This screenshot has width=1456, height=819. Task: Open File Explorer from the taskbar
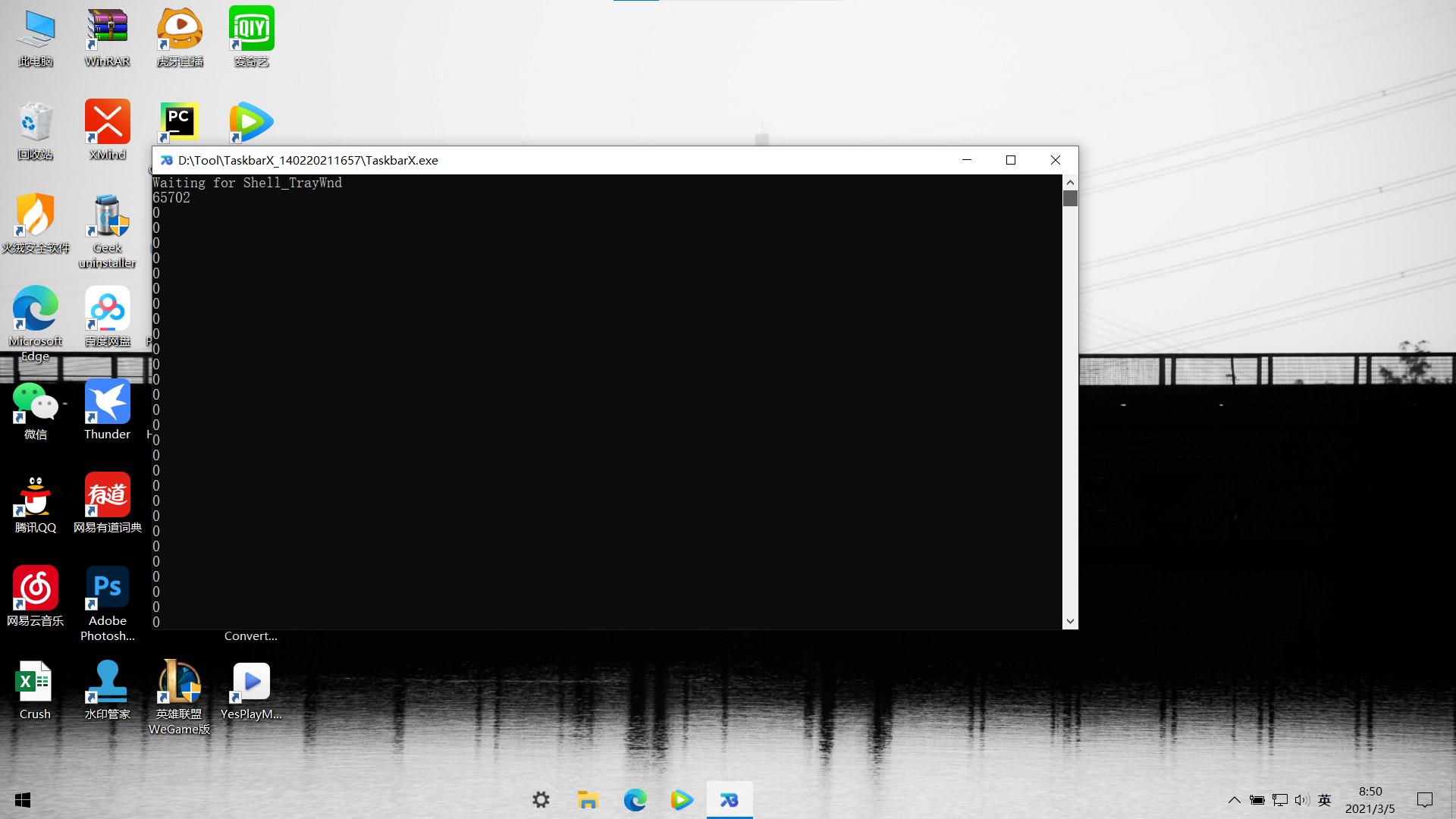pos(588,799)
